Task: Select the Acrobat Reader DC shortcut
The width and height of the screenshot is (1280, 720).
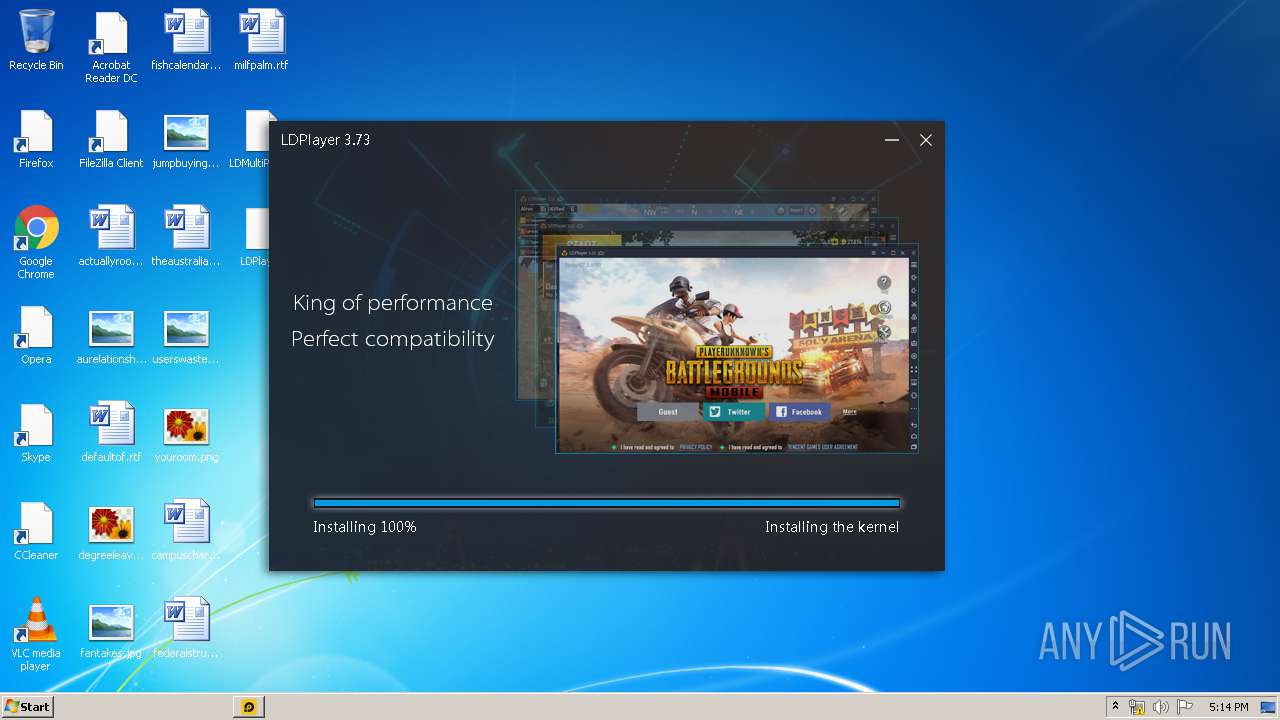Action: click(x=111, y=47)
